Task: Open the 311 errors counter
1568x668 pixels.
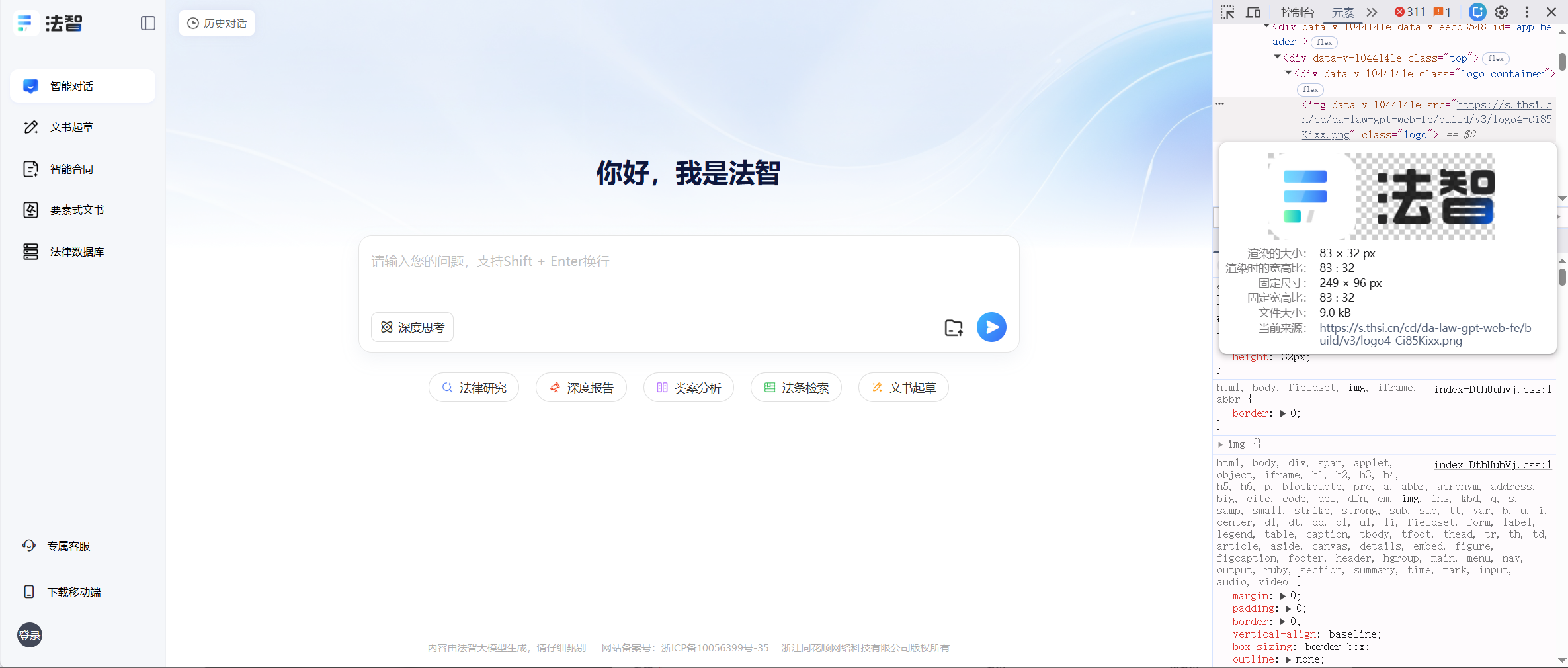Action: 1409,12
